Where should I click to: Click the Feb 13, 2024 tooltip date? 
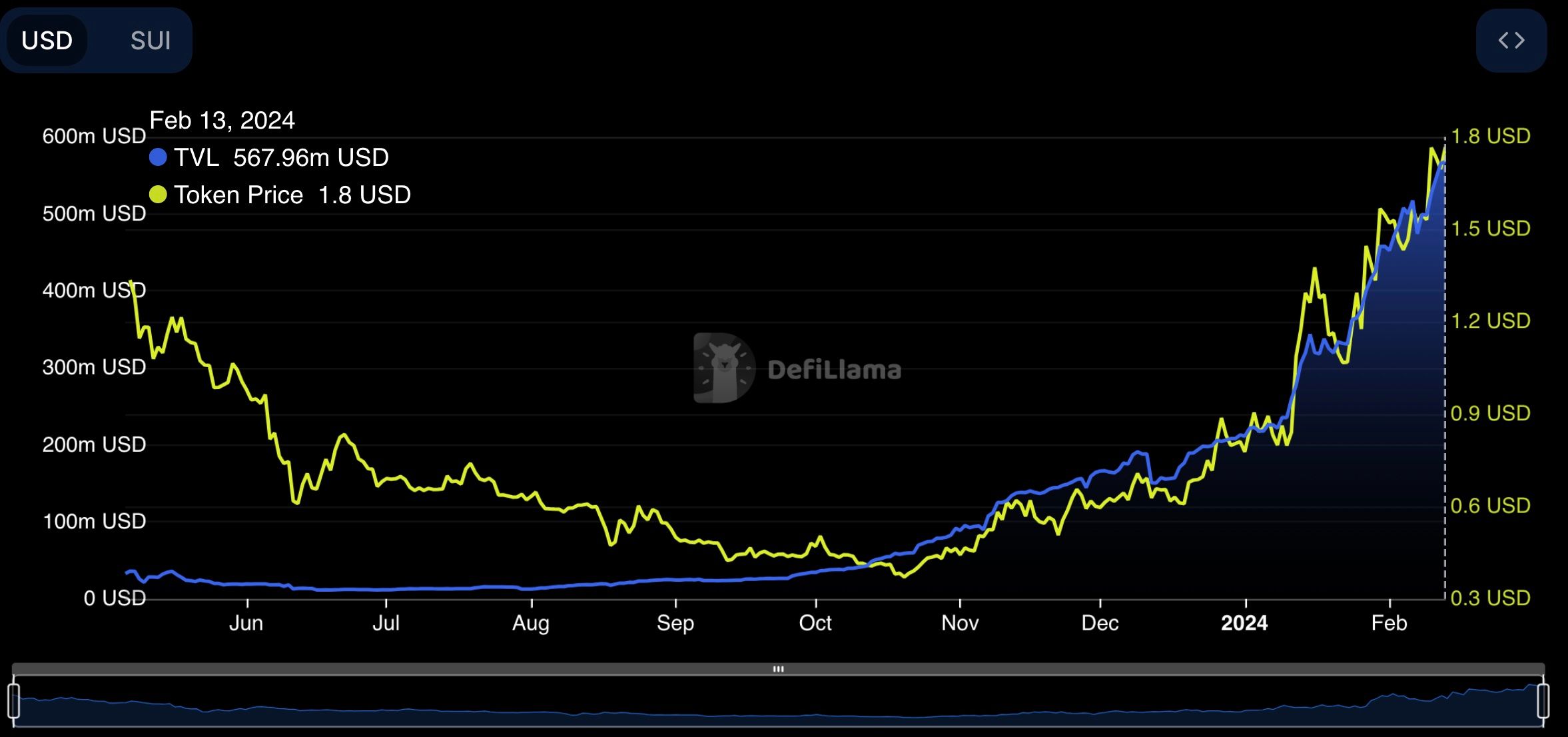[x=222, y=120]
